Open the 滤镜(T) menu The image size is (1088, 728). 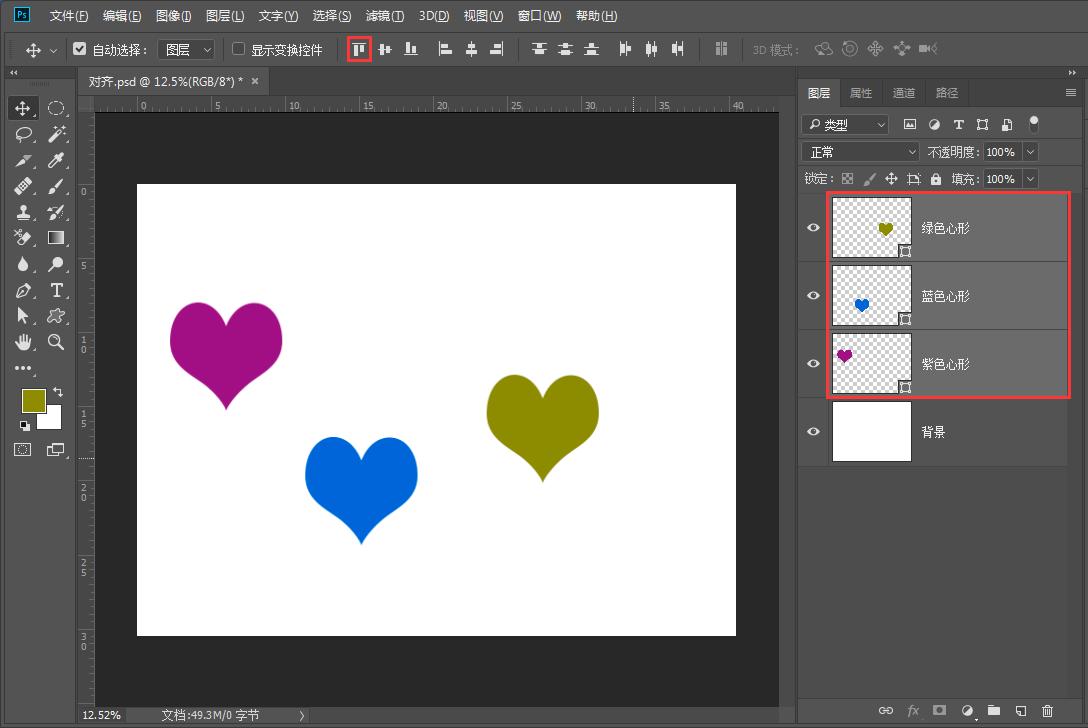pos(385,16)
